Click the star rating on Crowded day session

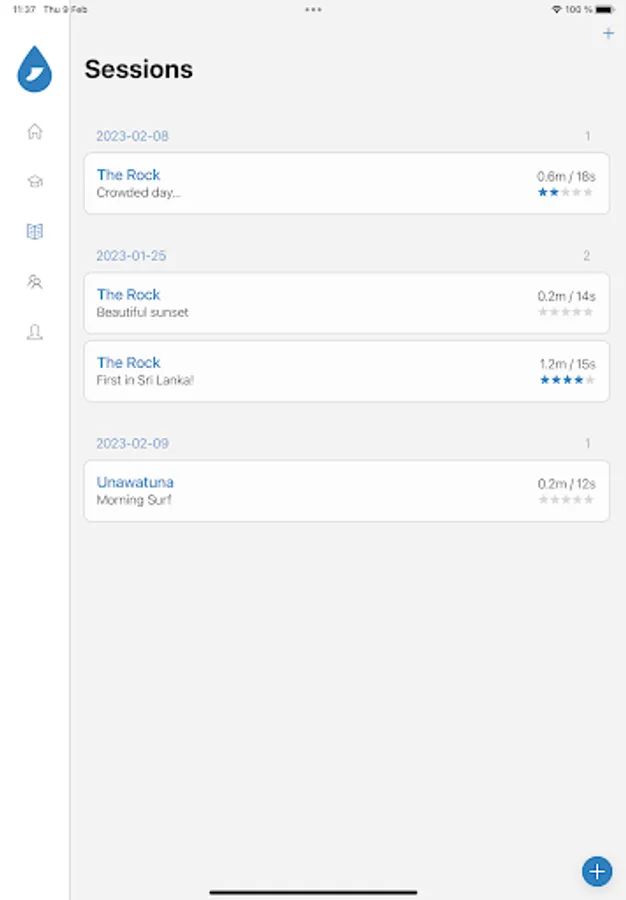(566, 192)
